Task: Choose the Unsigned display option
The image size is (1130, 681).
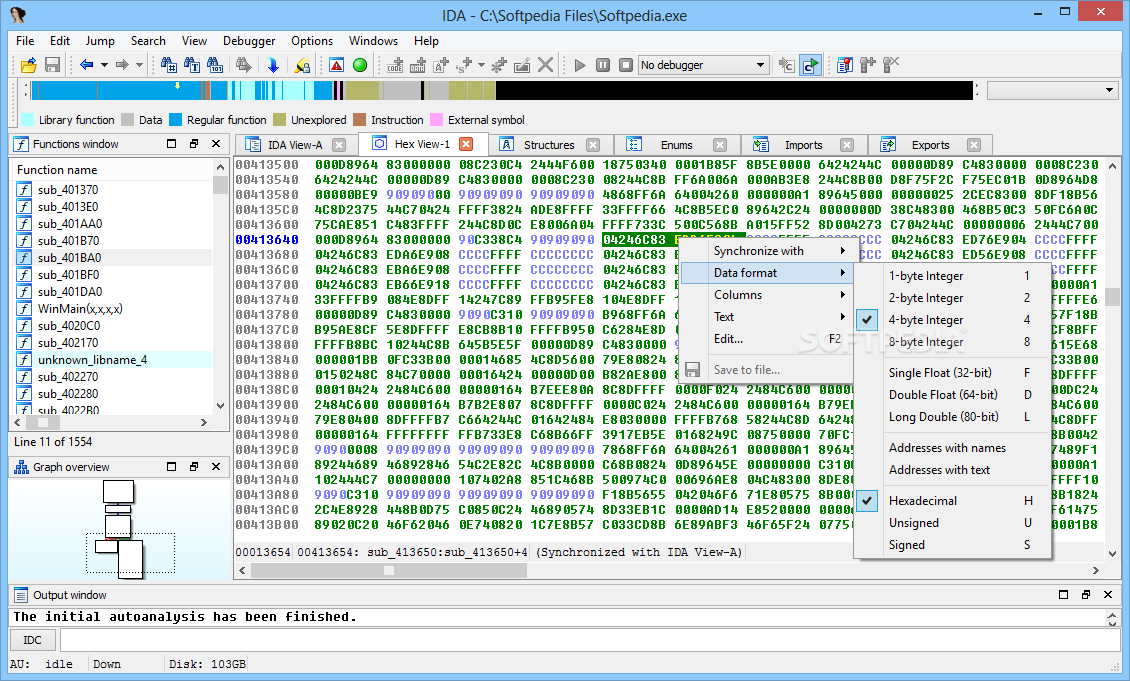Action: click(x=953, y=523)
